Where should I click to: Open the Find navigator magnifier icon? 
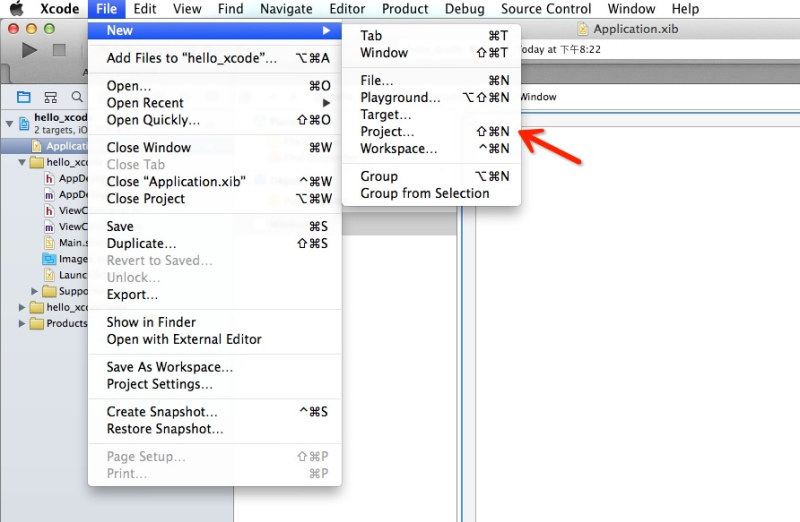pos(77,97)
